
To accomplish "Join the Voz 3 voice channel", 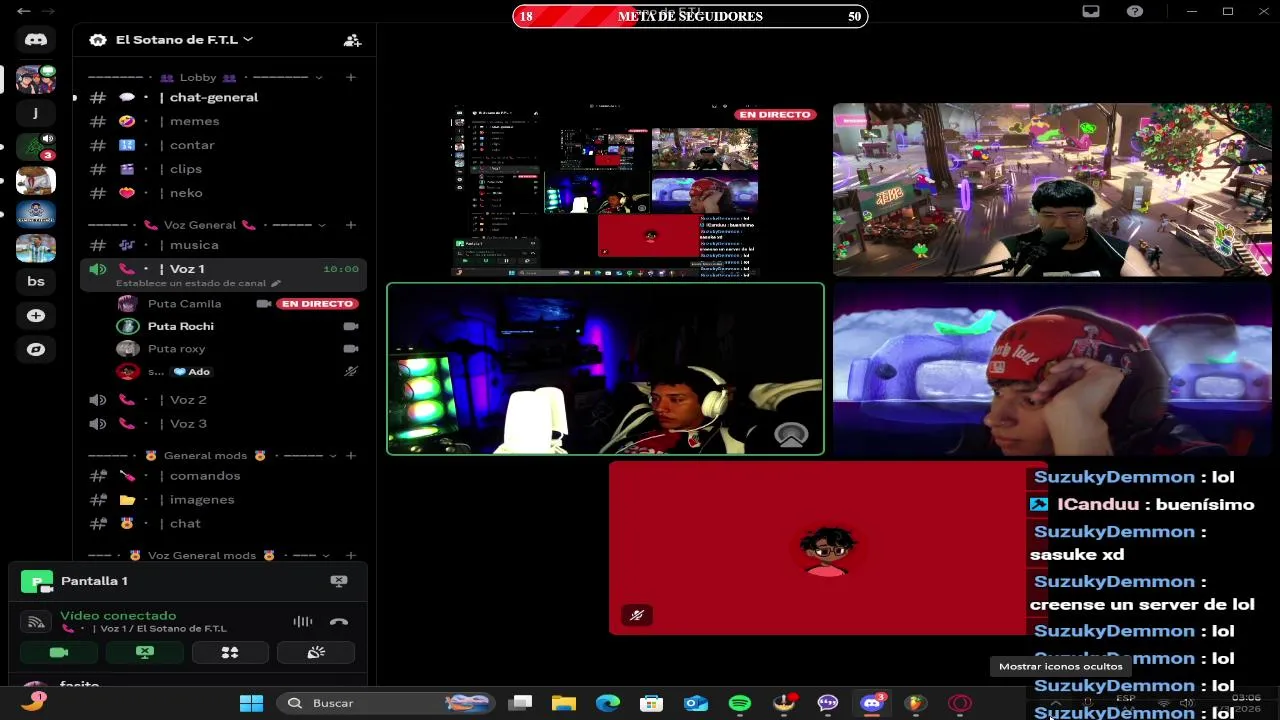I will click(x=222, y=423).
